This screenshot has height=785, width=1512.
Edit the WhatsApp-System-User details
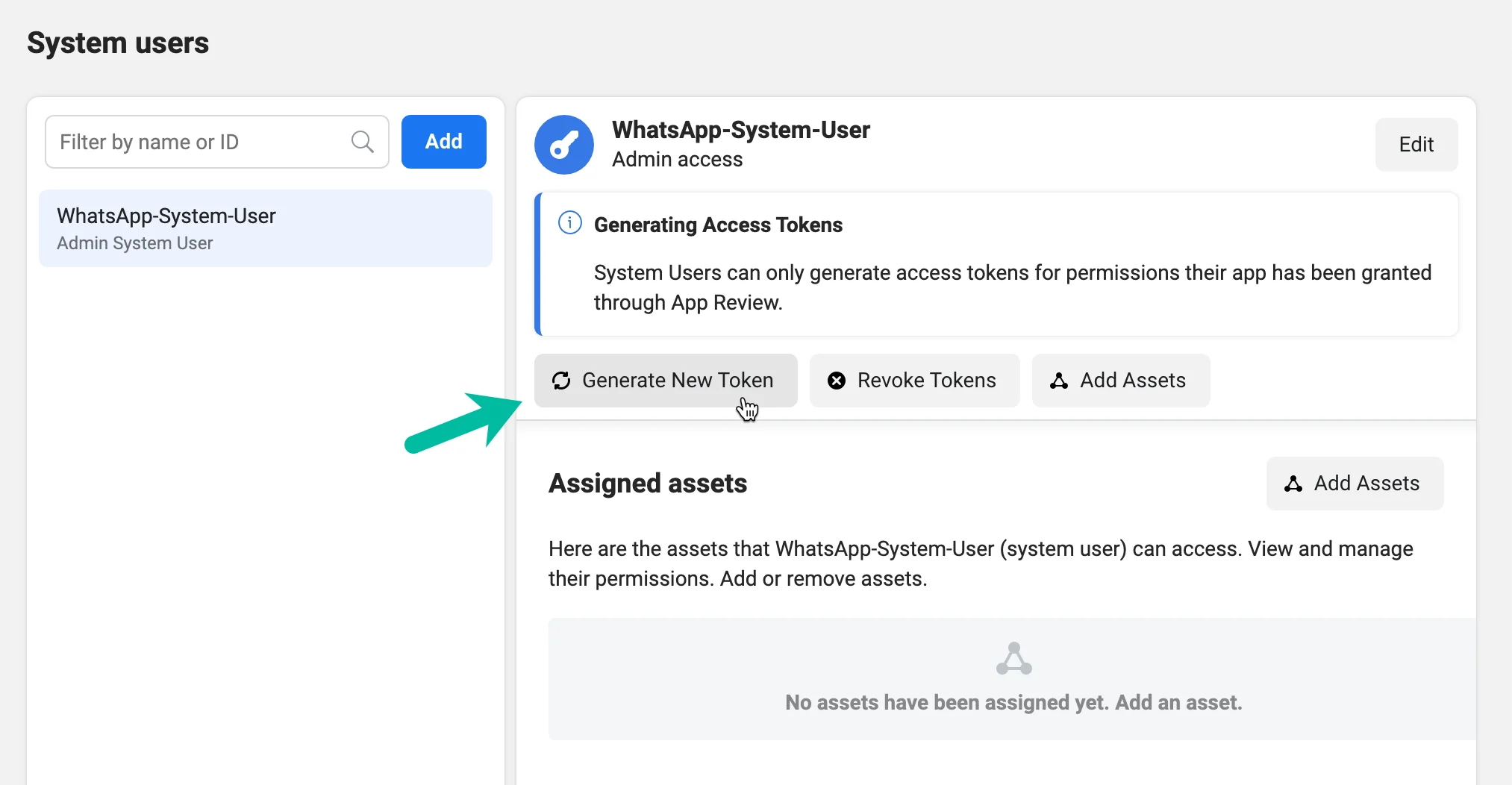click(x=1416, y=145)
